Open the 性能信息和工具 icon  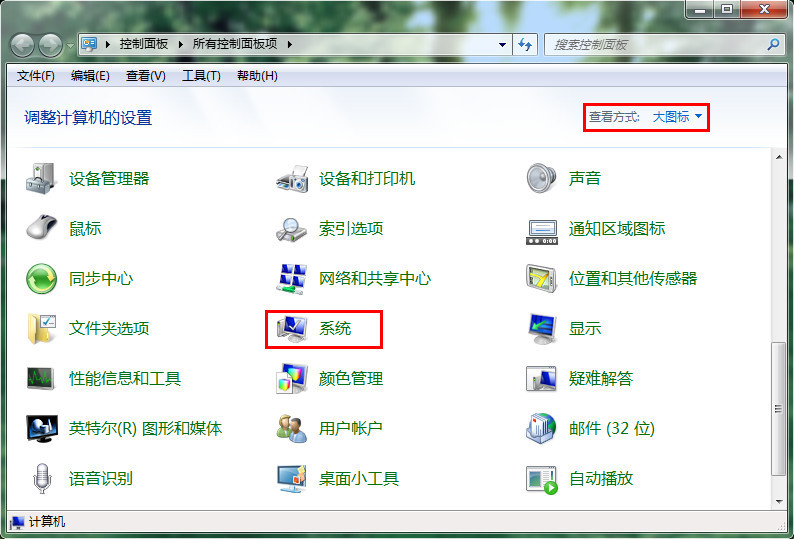(x=40, y=378)
